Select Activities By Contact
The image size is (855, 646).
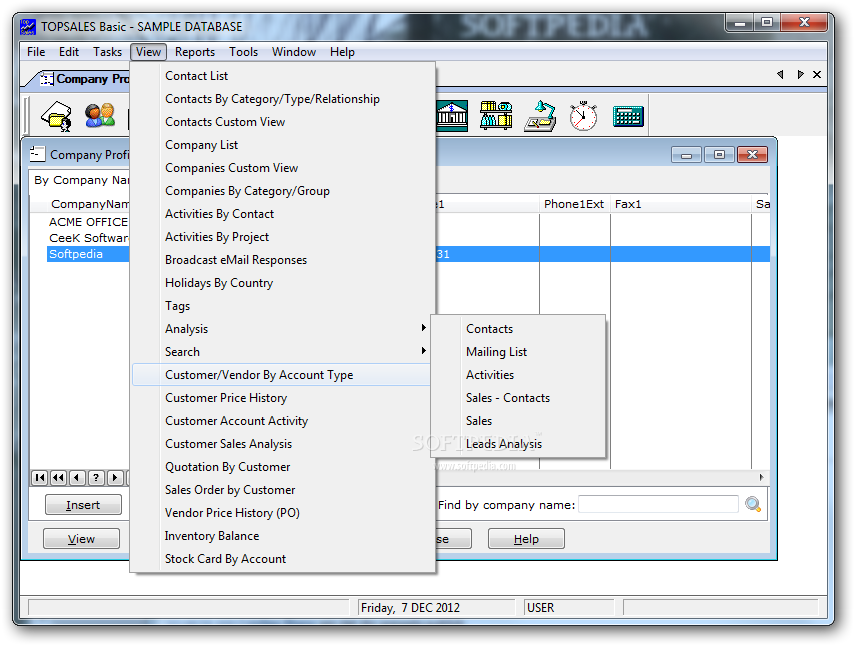pos(281,214)
